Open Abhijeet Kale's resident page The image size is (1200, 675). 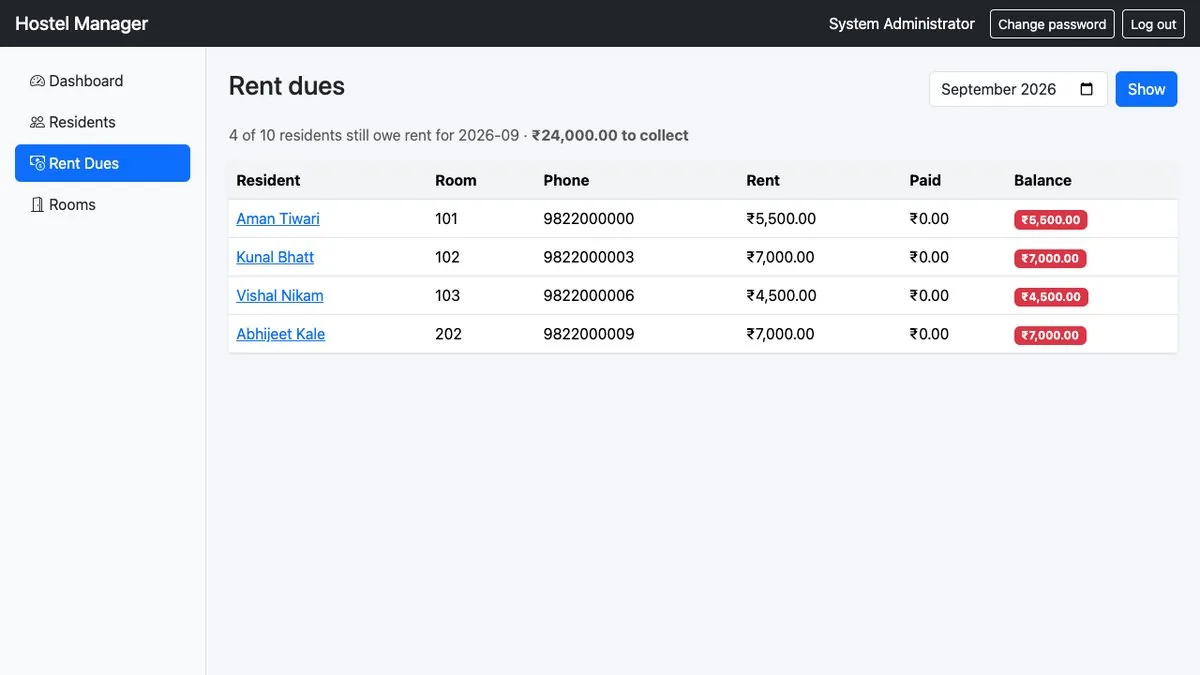click(281, 334)
